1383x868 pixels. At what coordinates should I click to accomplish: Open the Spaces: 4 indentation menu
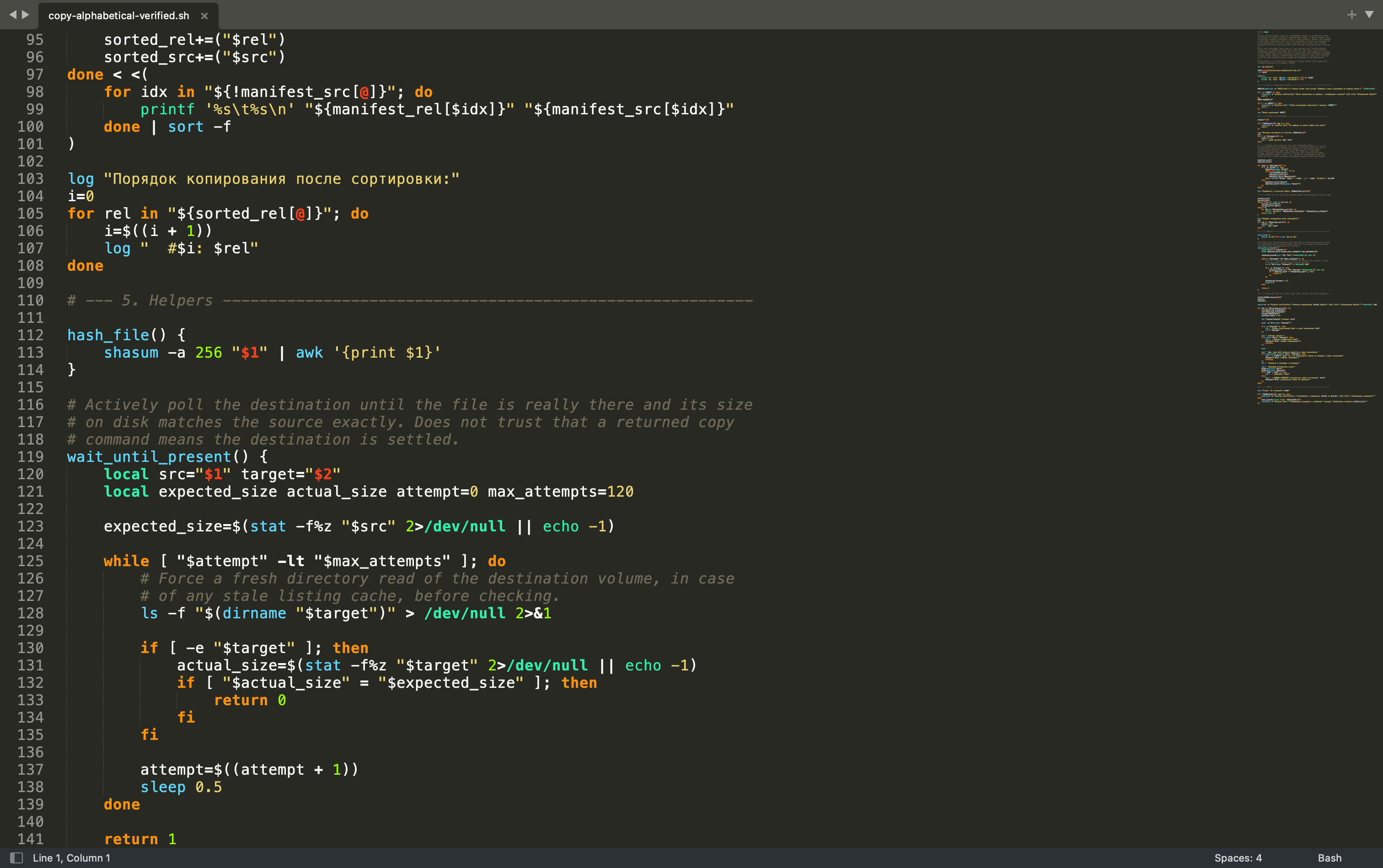1238,857
